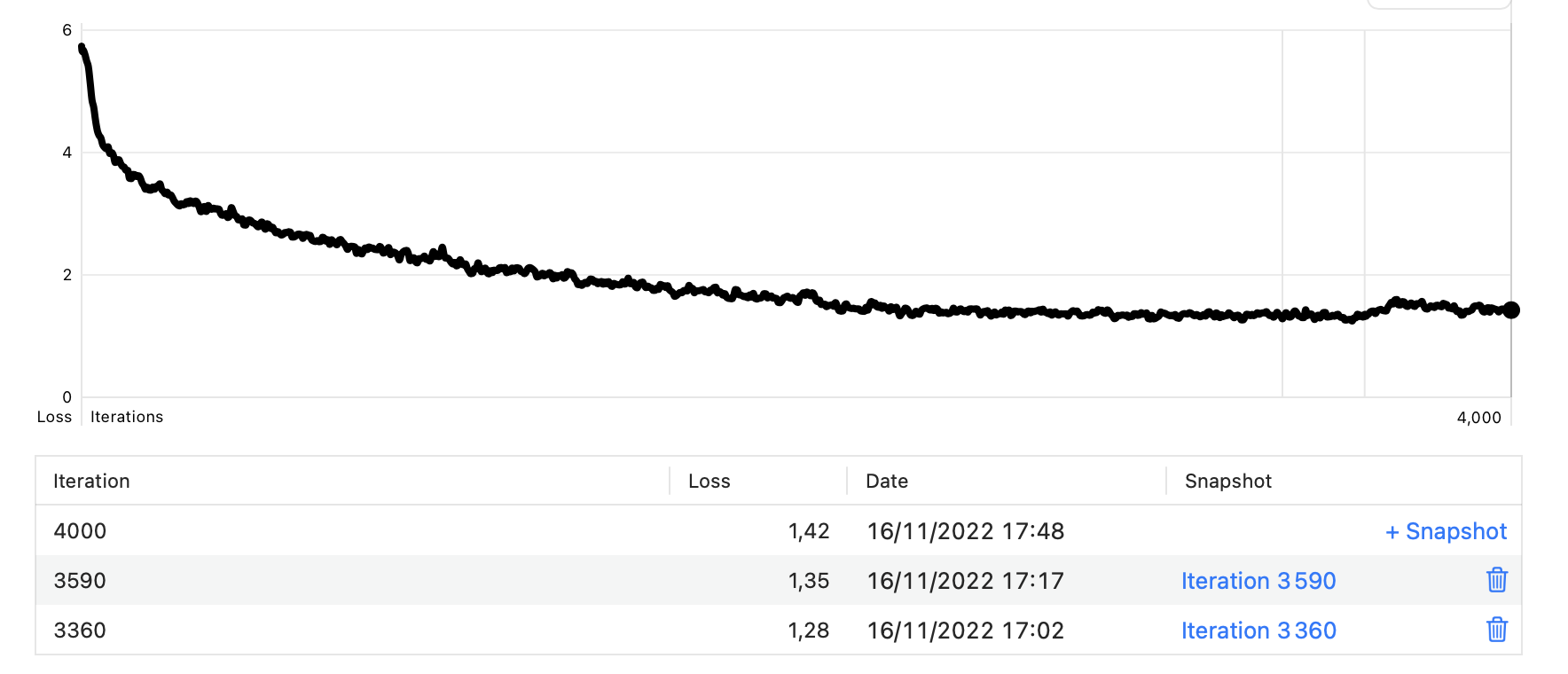
Task: Click the Iterations axis label below chart
Action: 127,417
